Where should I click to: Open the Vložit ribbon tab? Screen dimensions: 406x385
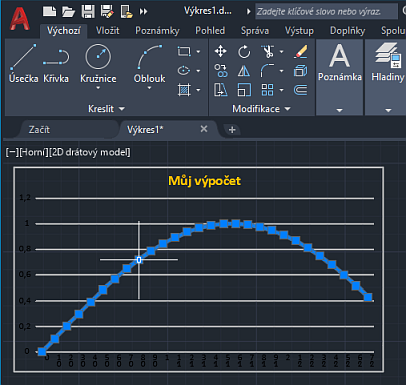point(108,31)
